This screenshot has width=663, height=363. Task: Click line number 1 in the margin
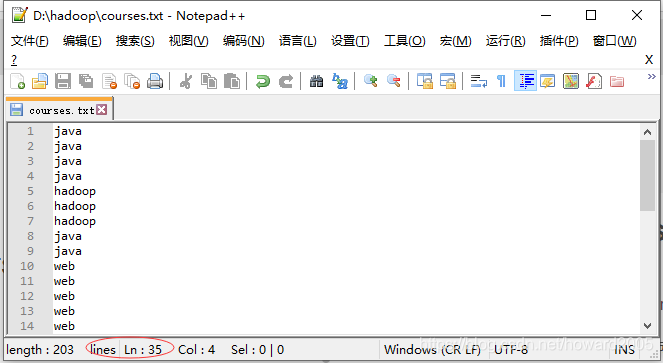click(30, 131)
